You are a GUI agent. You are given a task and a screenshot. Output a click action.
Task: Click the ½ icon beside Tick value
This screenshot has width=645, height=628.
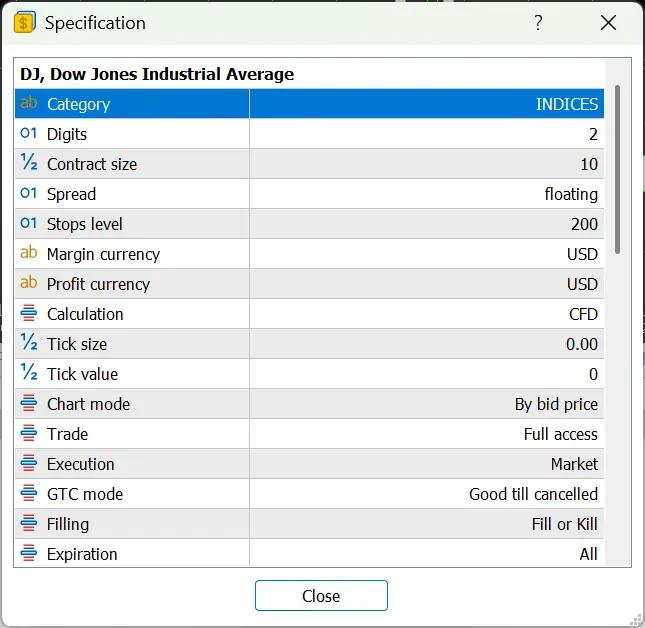point(29,372)
